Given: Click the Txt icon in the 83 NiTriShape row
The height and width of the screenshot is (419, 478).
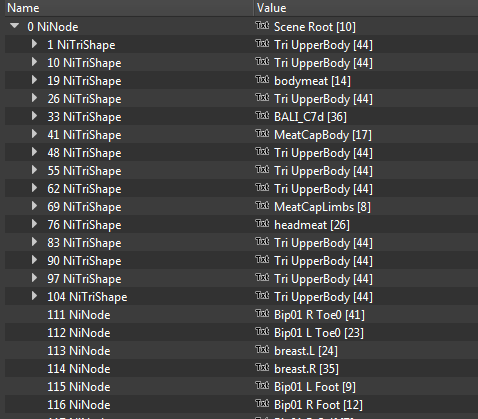Looking at the screenshot, I should pyautogui.click(x=262, y=242).
